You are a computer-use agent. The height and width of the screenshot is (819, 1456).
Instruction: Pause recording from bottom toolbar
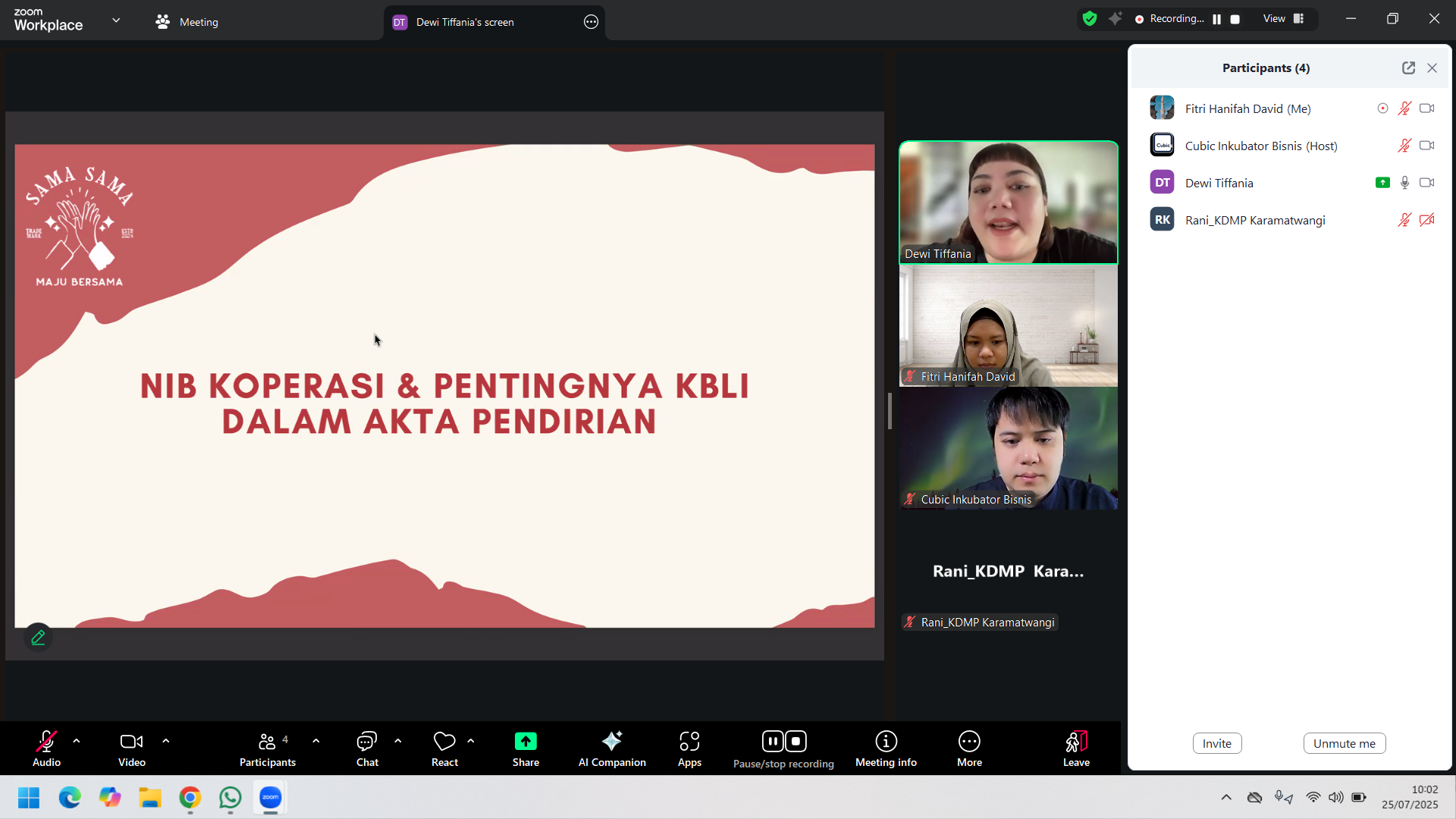[773, 741]
